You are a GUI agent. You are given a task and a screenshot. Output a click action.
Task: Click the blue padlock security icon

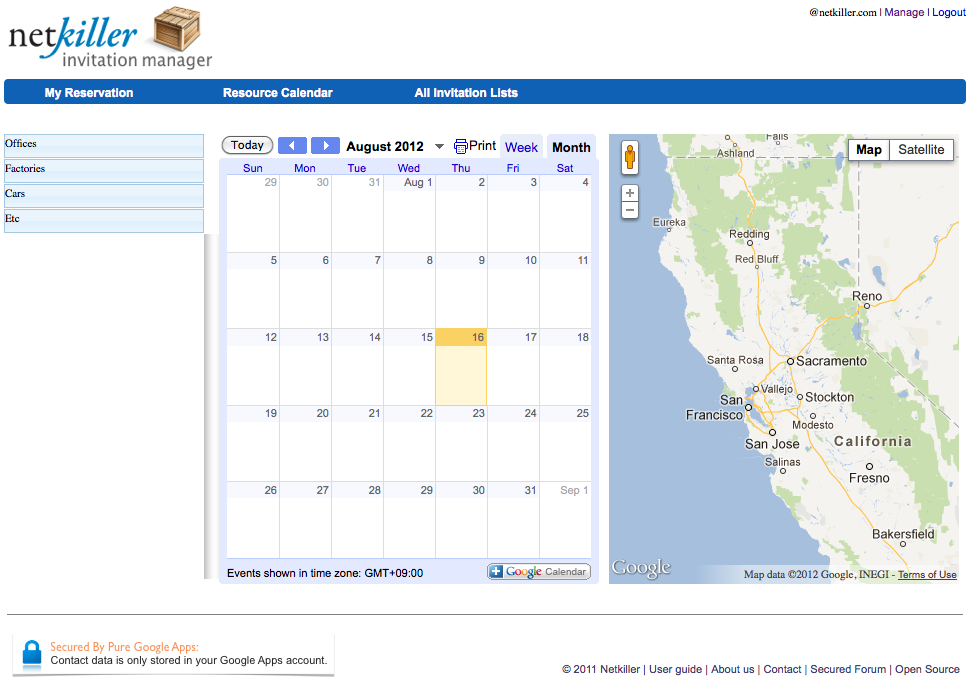point(32,655)
